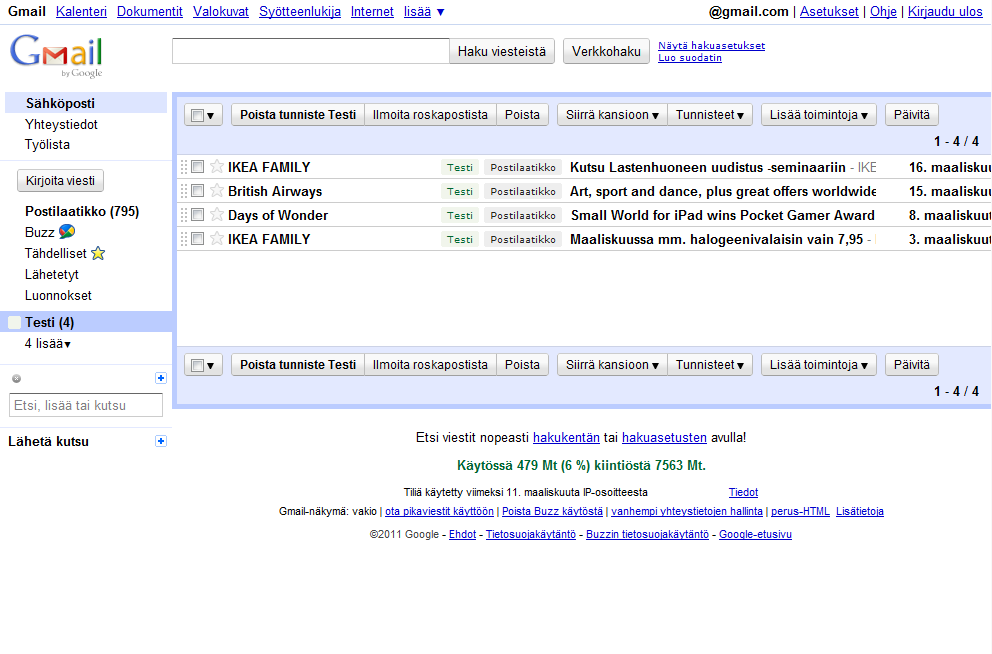The image size is (992, 654).
Task: Click the top Ilmoita roskapostista button
Action: tap(430, 115)
